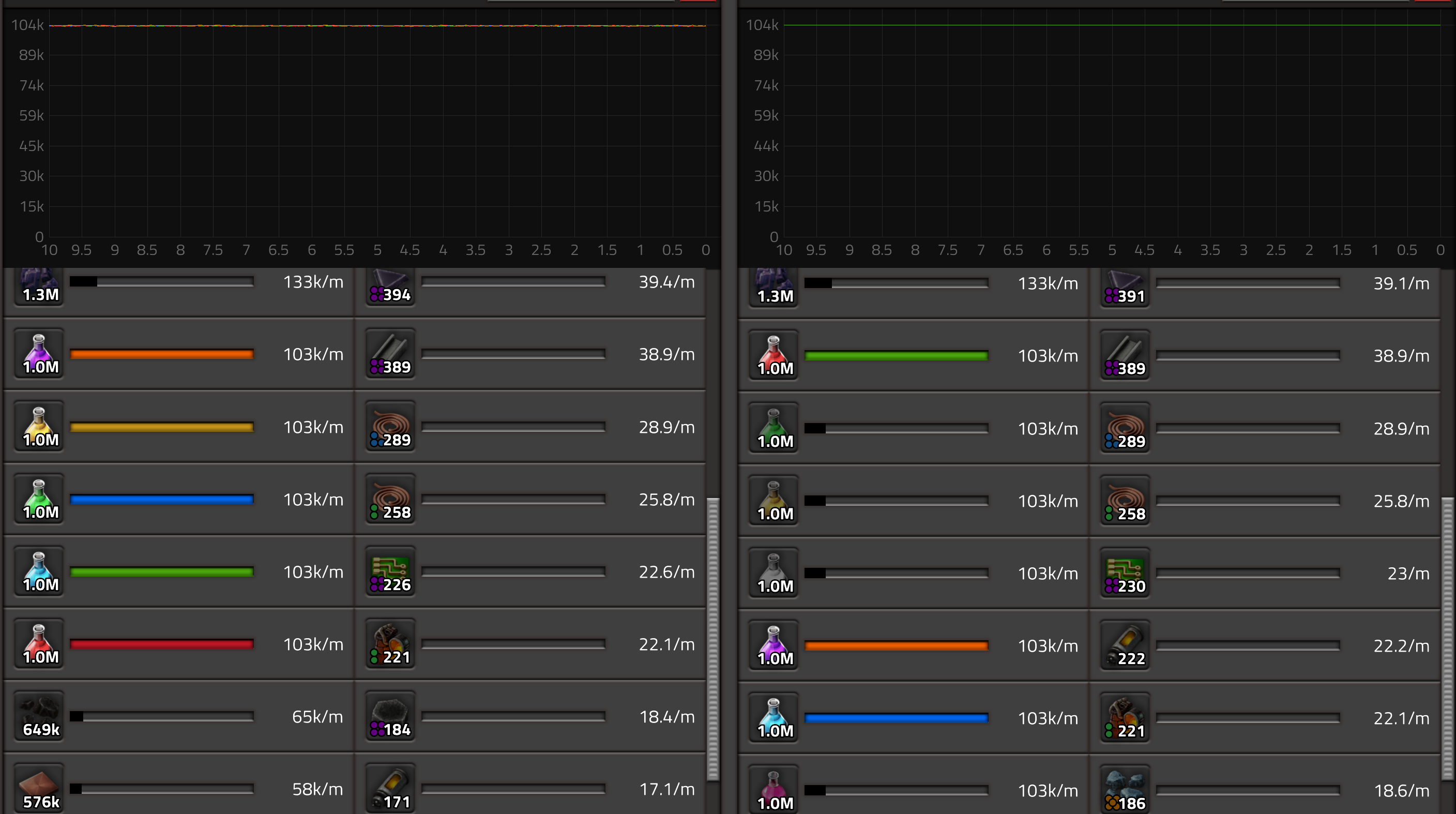Viewport: 1456px width, 814px height.
Task: Click the item icon showing count 391
Action: (1125, 288)
